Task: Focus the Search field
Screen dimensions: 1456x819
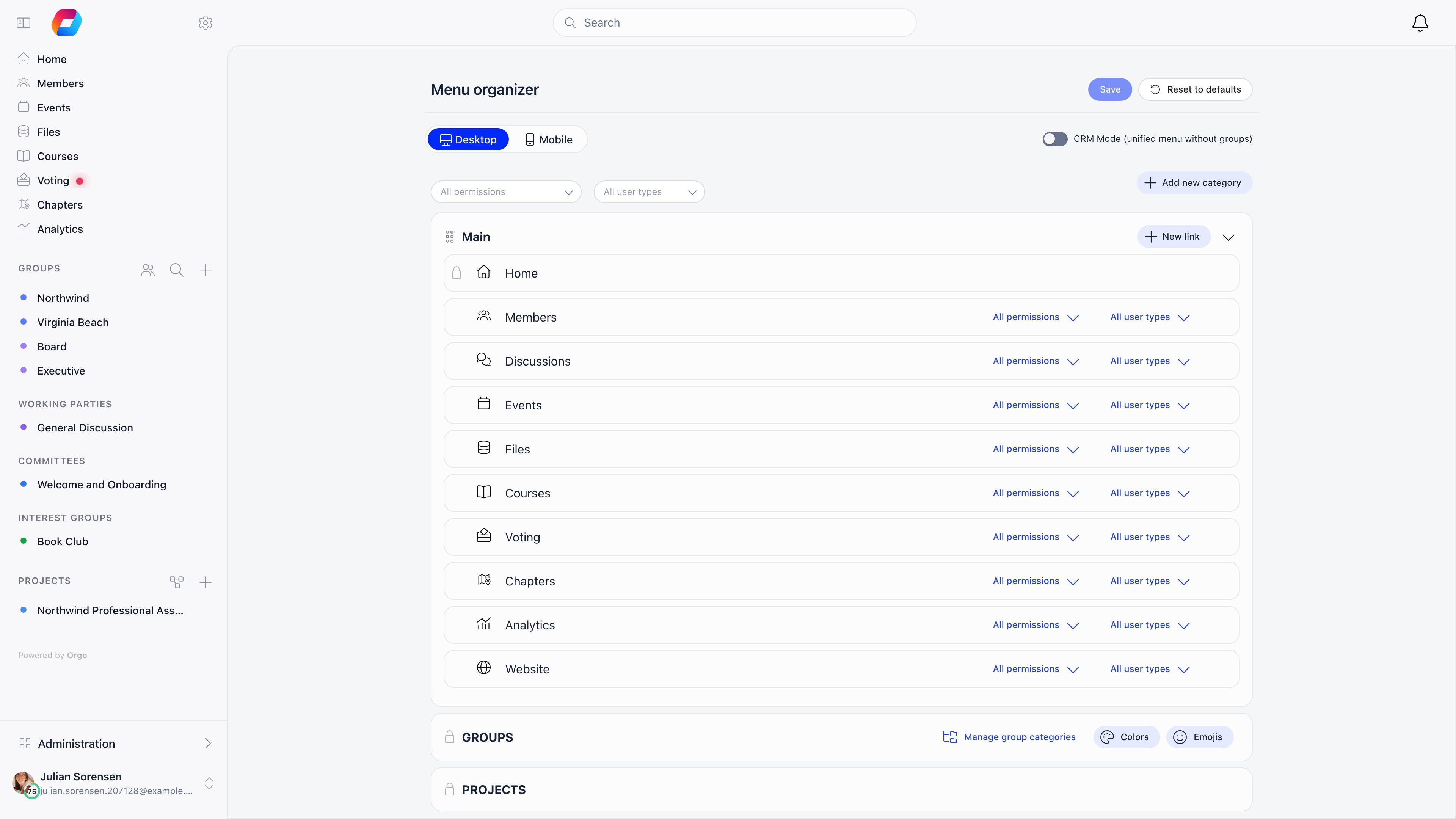Action: pos(734,23)
